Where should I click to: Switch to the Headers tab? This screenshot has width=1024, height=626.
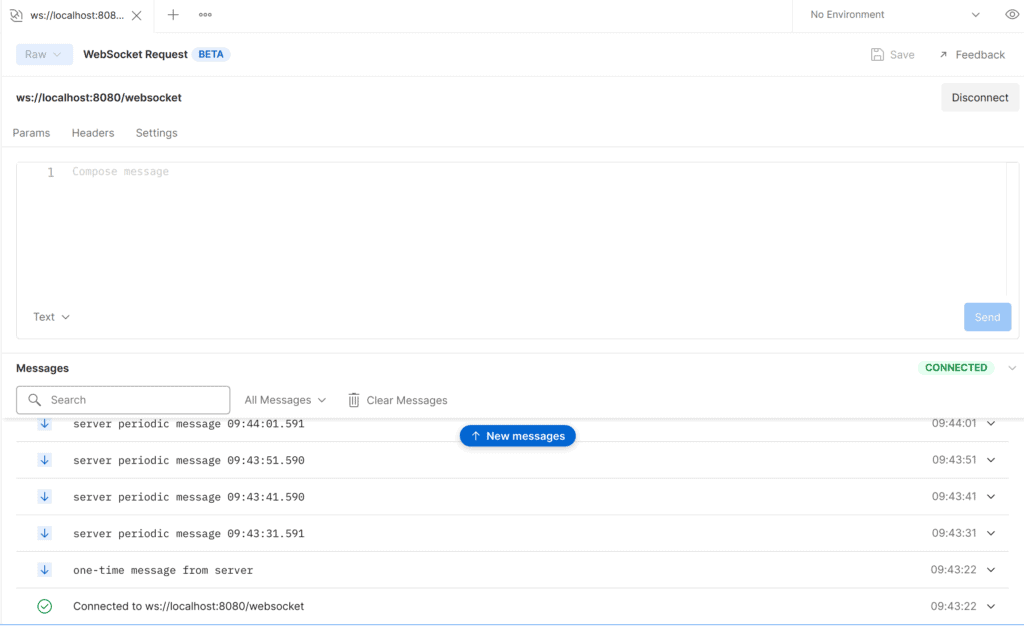[93, 132]
